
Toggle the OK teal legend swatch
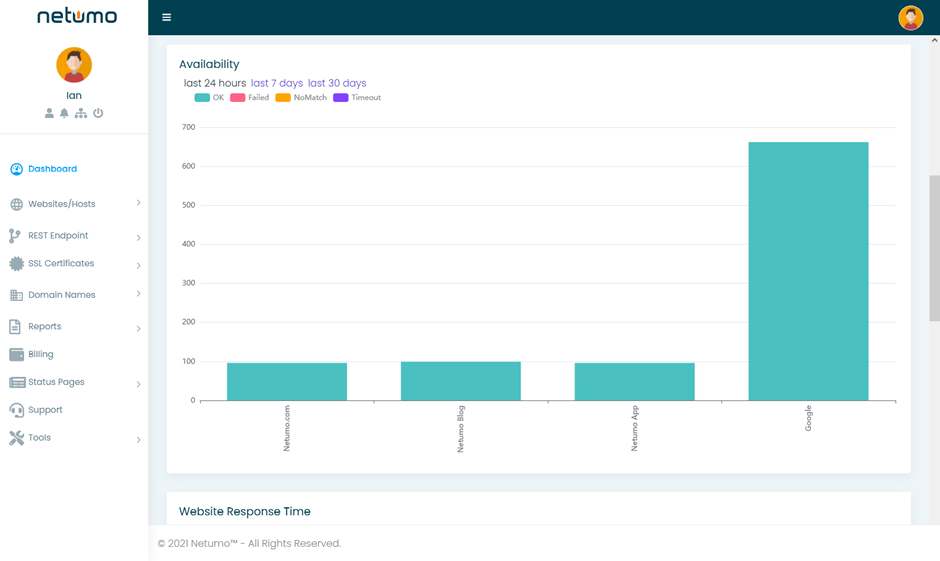click(x=202, y=98)
